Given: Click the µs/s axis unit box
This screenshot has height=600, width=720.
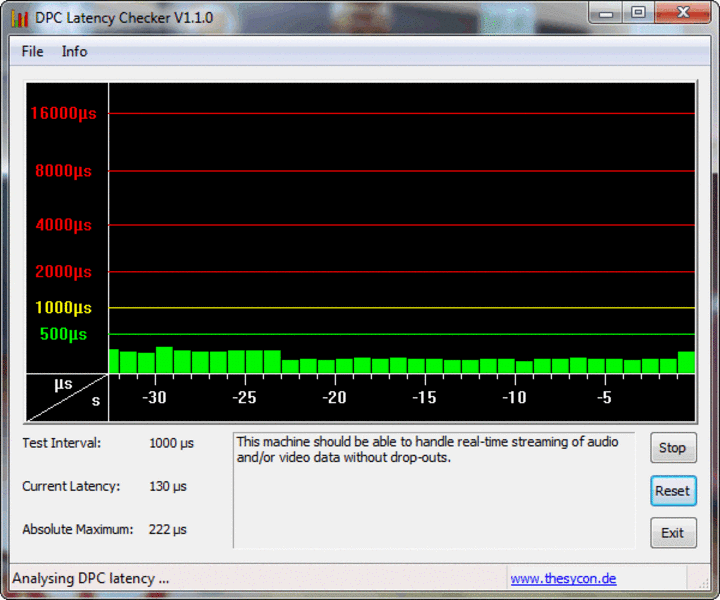Looking at the screenshot, I should tap(66, 397).
